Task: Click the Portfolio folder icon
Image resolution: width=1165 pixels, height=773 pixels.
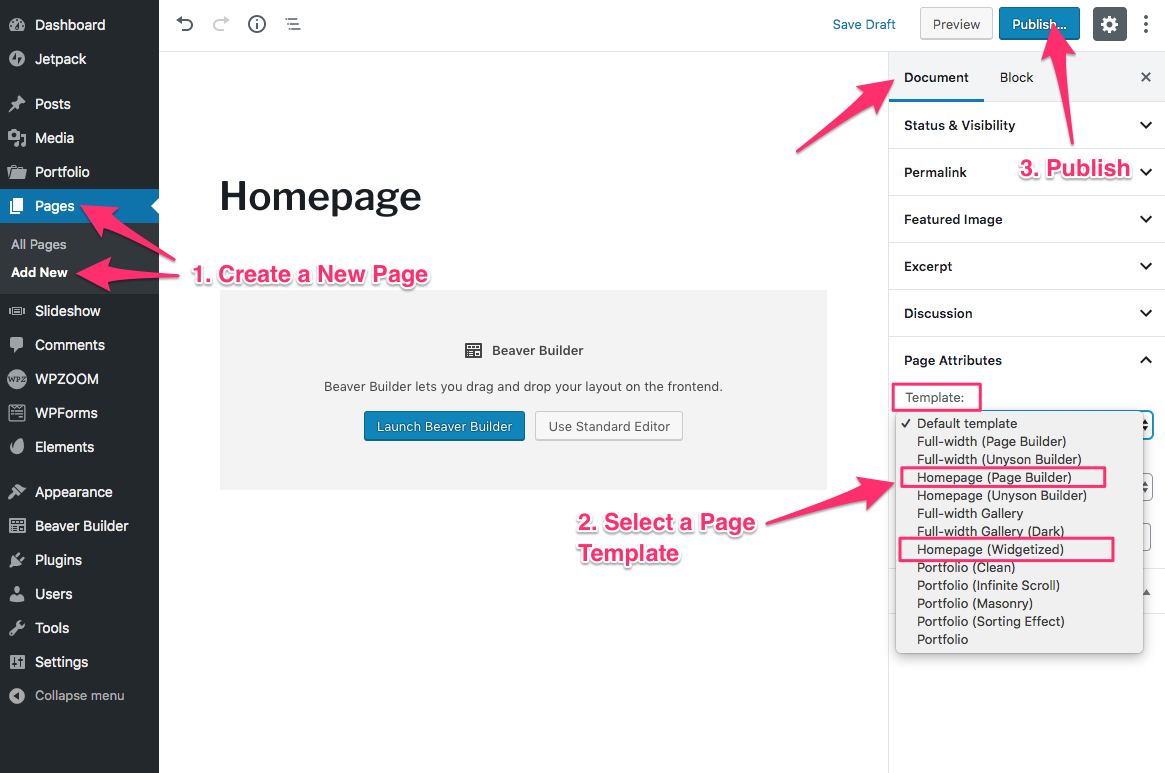Action: (x=17, y=172)
